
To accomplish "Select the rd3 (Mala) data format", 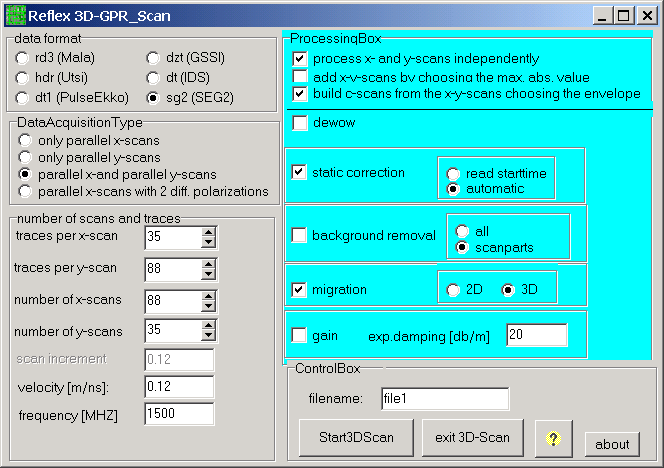I will tap(23, 58).
